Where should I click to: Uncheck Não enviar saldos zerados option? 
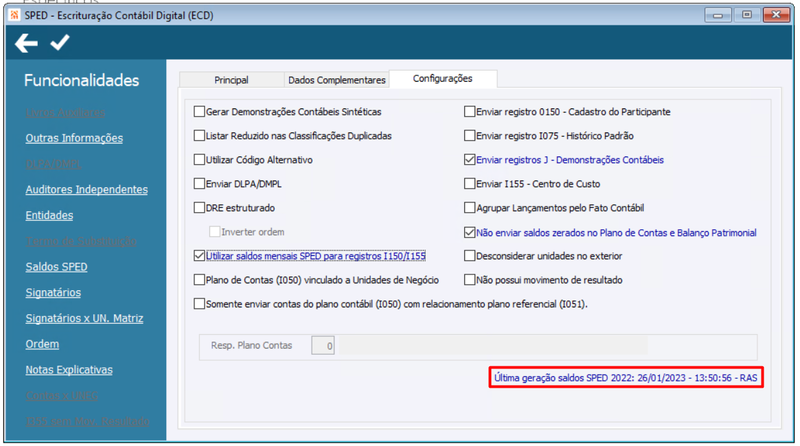(469, 233)
